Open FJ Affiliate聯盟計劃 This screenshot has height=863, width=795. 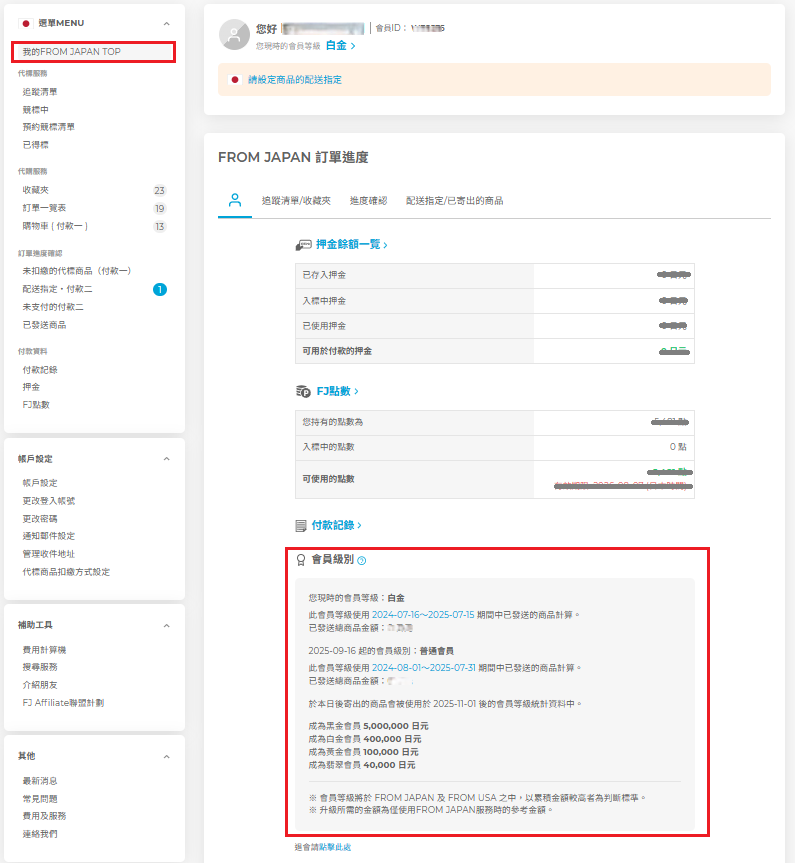coord(63,703)
